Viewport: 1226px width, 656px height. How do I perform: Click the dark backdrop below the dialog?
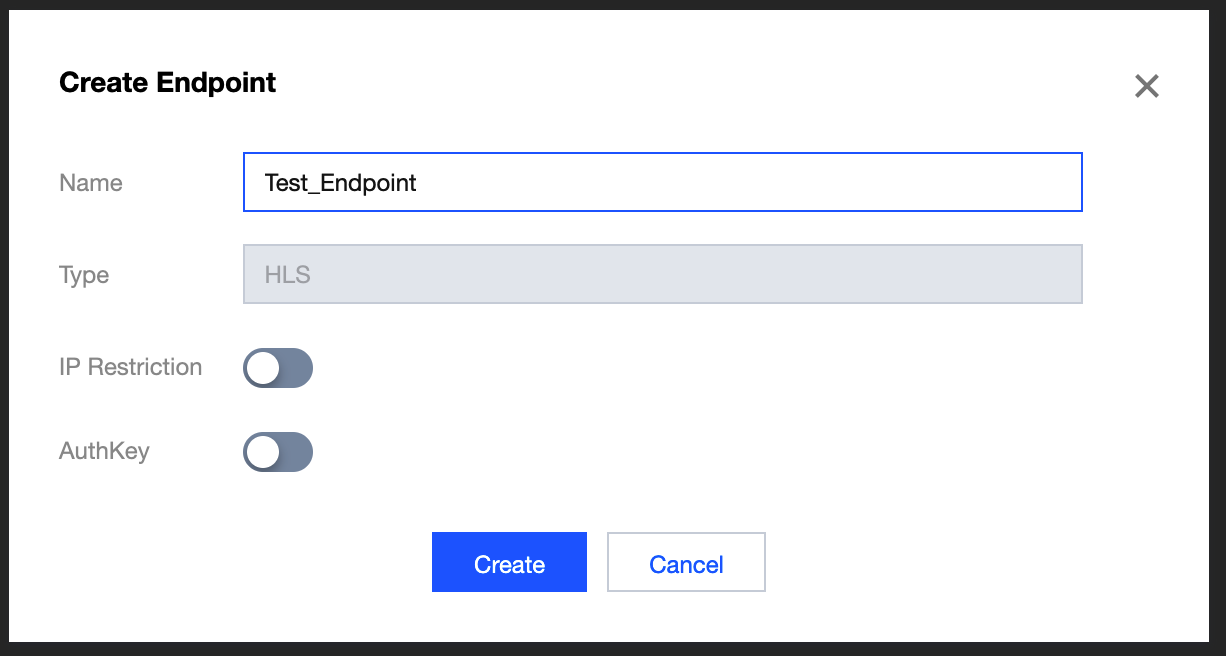pyautogui.click(x=613, y=649)
